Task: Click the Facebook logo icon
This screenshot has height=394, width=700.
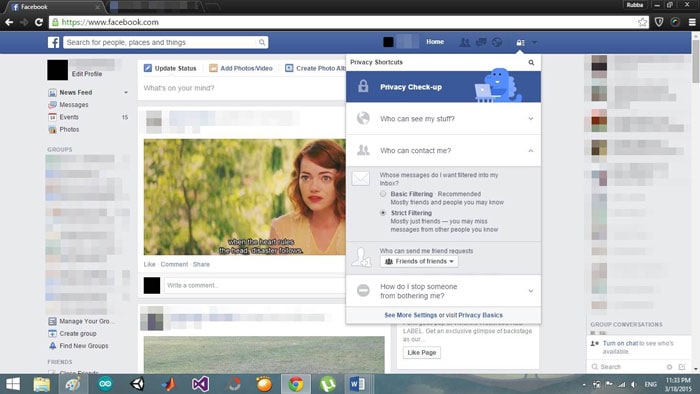Action: [54, 42]
